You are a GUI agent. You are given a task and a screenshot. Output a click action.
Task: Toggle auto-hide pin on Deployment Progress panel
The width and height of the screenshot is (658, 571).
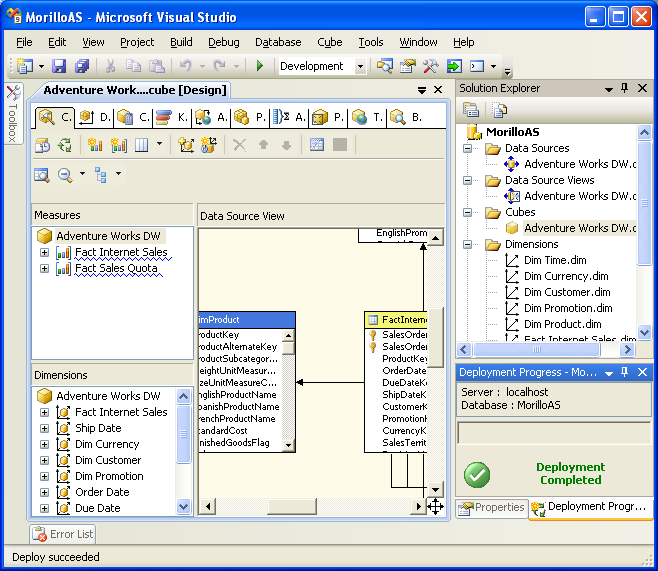click(623, 372)
